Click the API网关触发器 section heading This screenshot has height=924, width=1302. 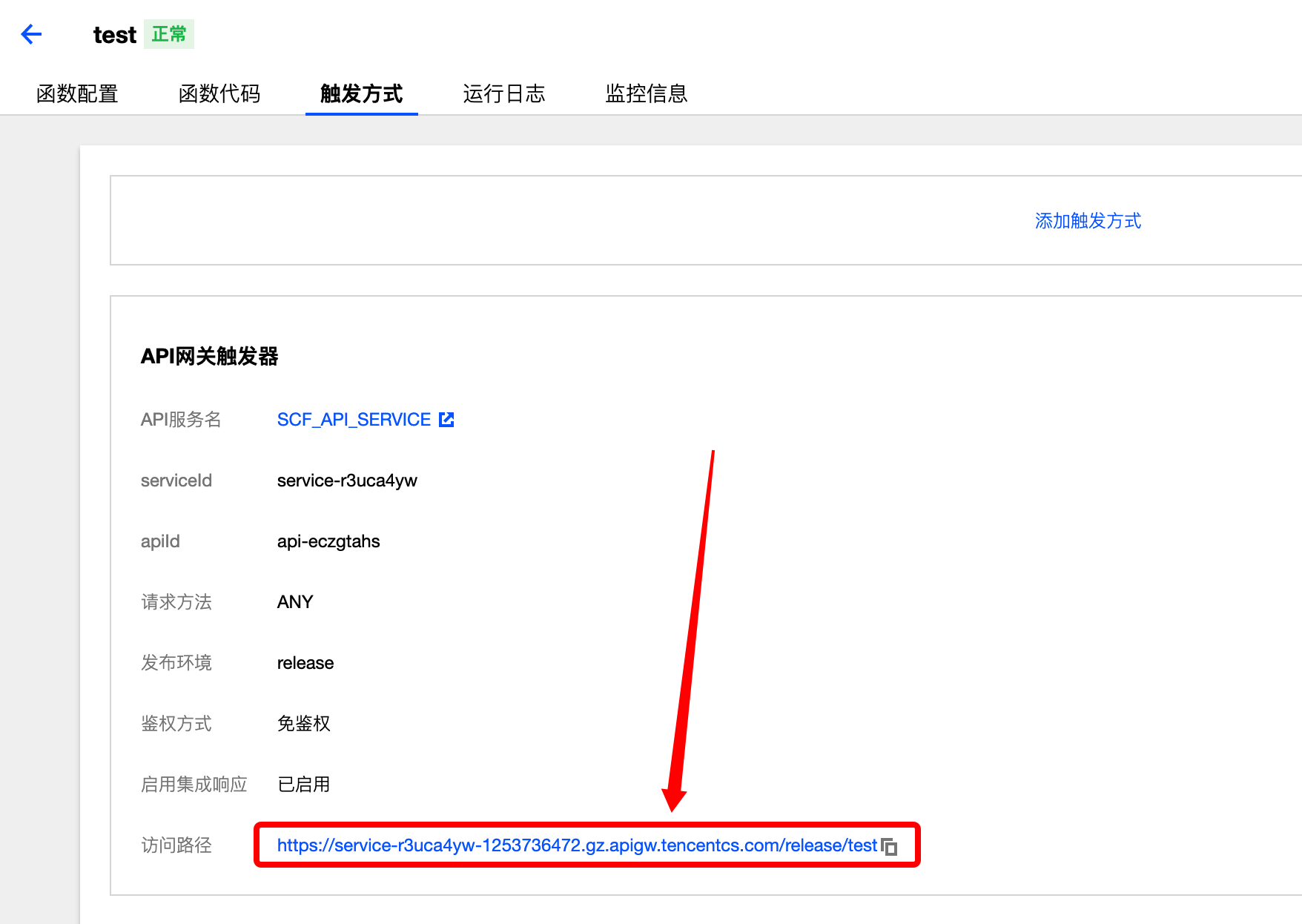209,357
